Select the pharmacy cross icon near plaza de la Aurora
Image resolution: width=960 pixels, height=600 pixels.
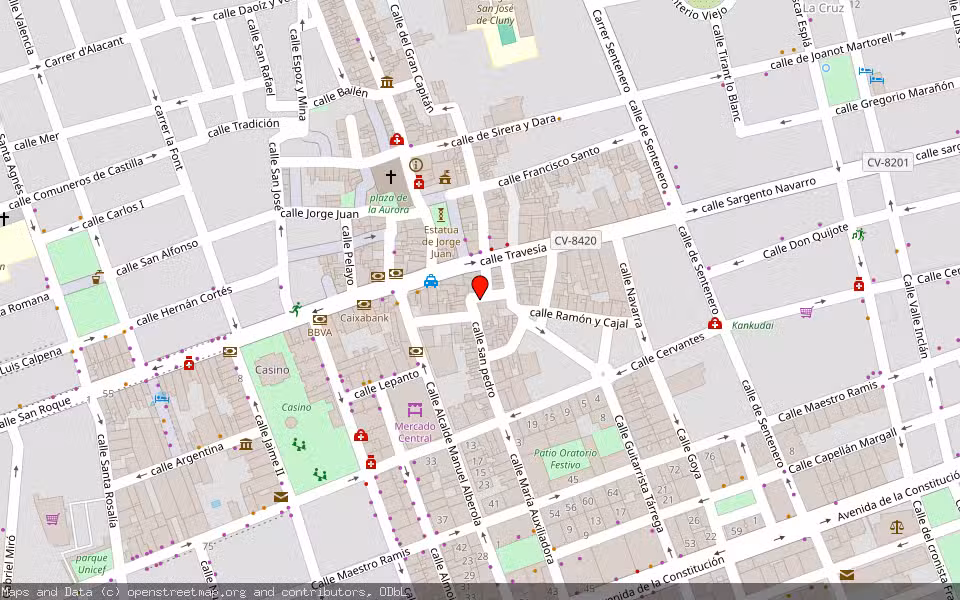pyautogui.click(x=418, y=182)
